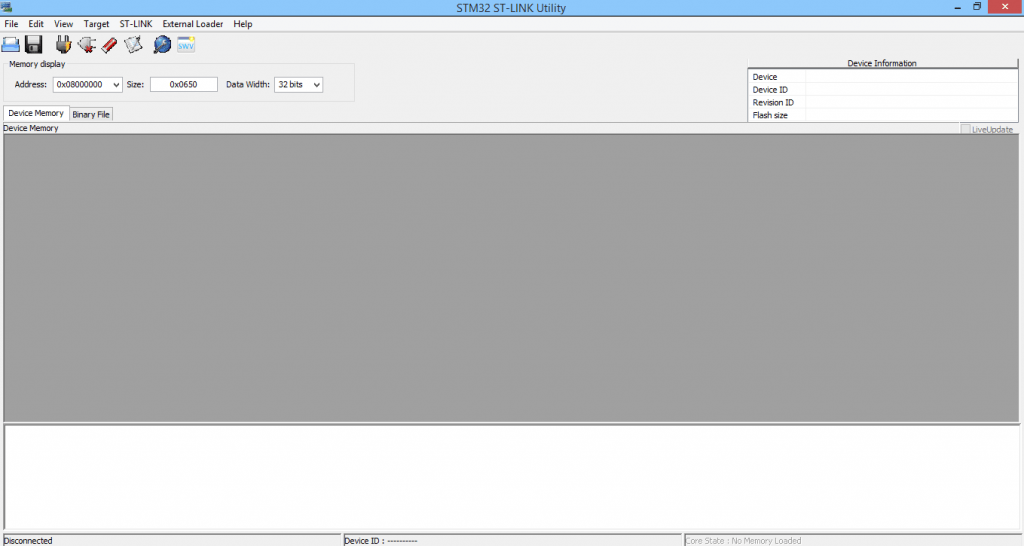This screenshot has width=1024, height=546.
Task: Close the ST-LINK Utility window
Action: tap(1005, 7)
